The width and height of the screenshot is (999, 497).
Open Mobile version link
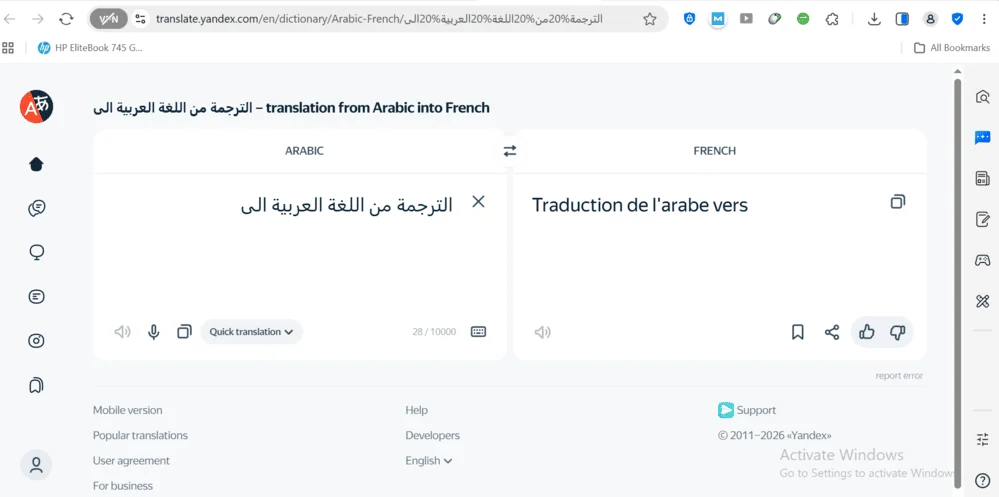[x=127, y=410]
